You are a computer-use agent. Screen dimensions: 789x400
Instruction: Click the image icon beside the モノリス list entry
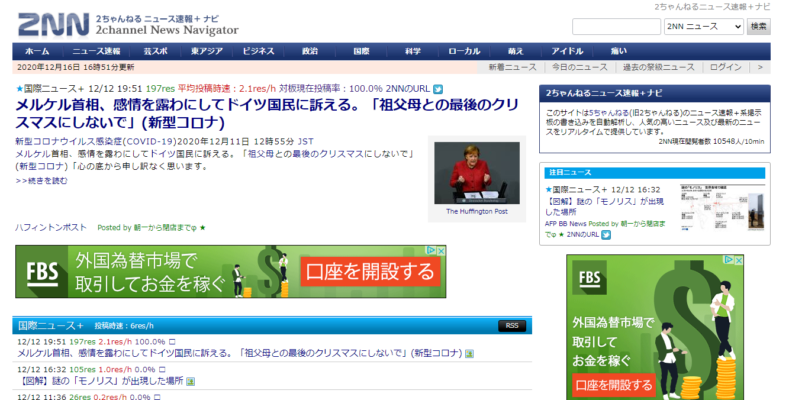[x=191, y=381]
